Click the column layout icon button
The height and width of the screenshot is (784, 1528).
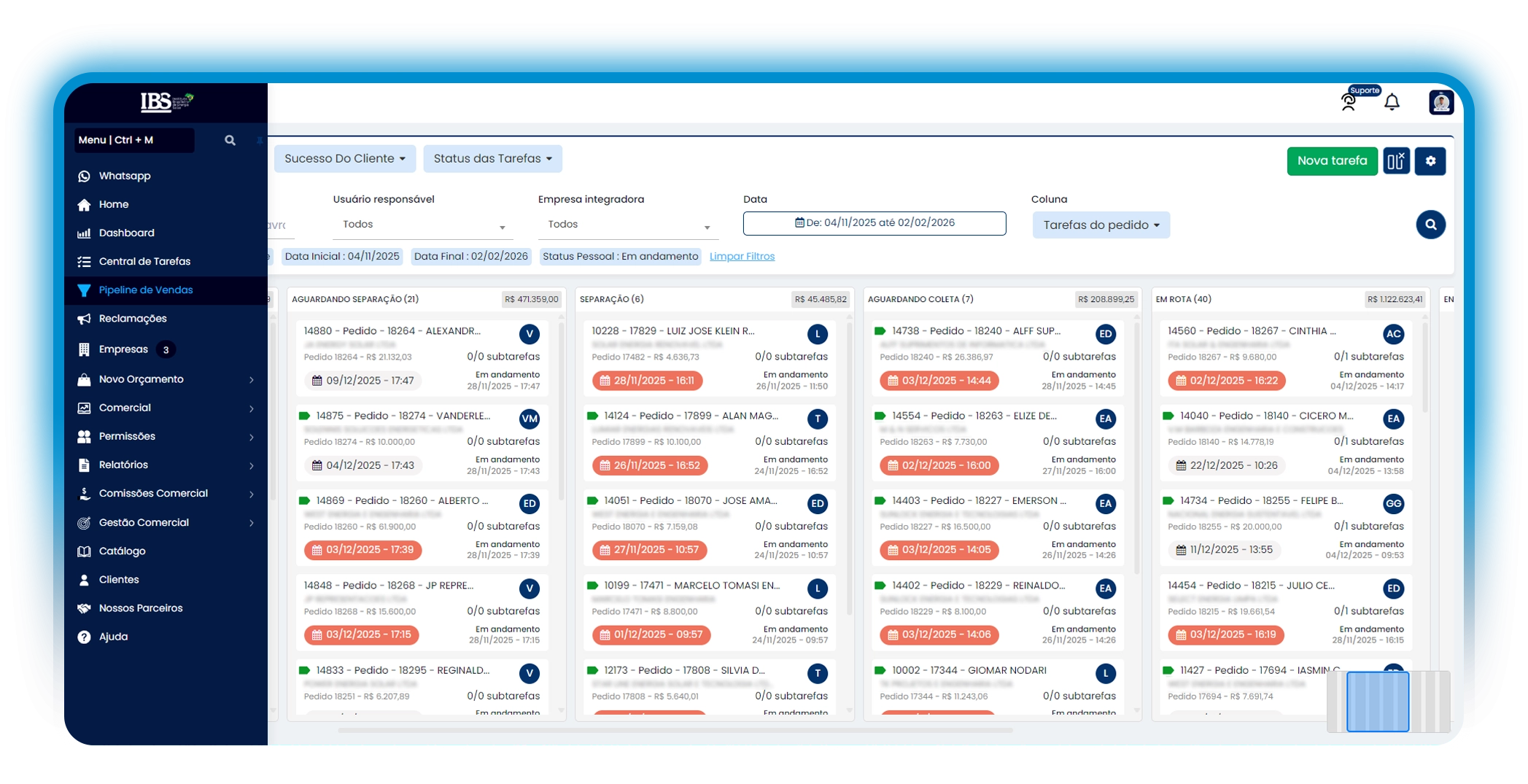(1396, 161)
